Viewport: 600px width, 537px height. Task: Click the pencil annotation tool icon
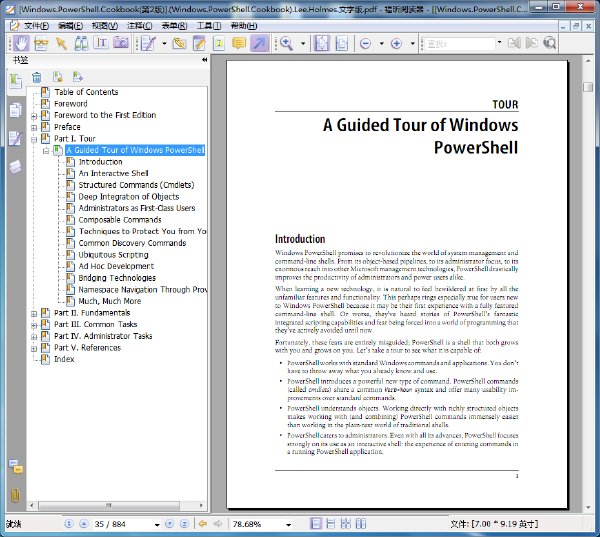point(148,43)
